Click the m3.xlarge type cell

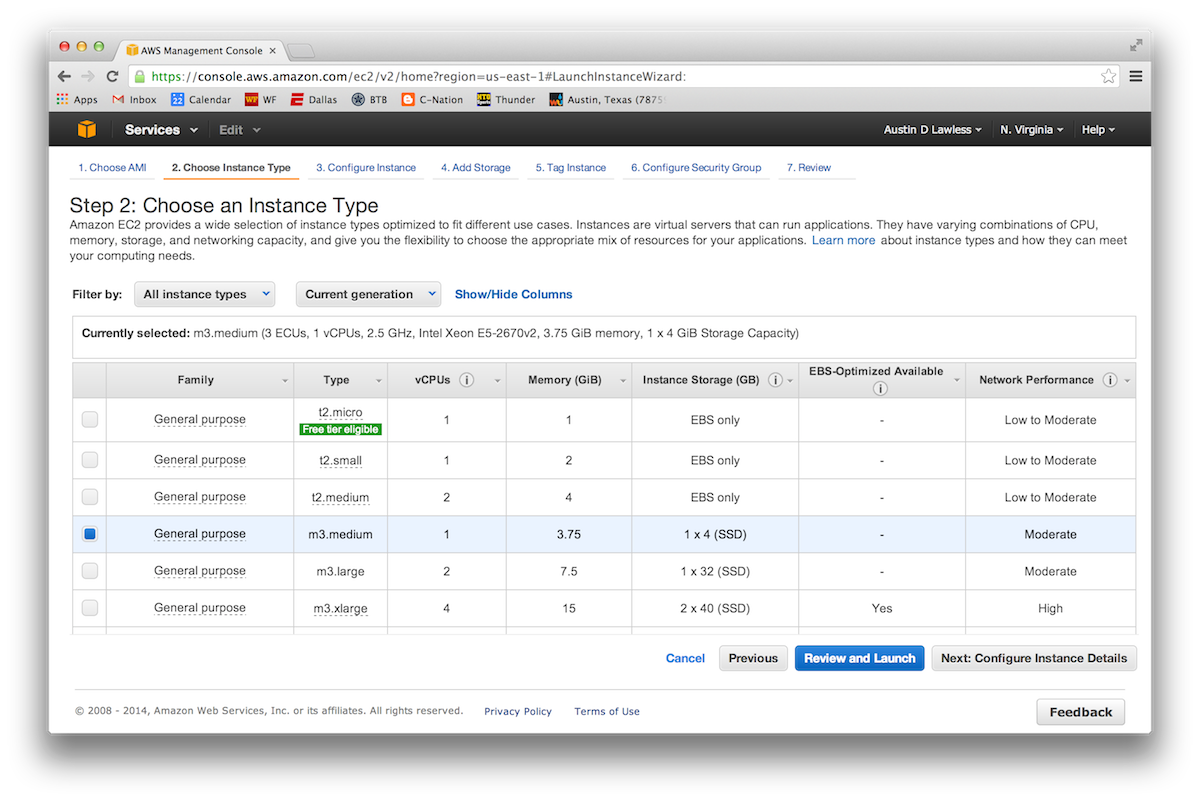341,608
